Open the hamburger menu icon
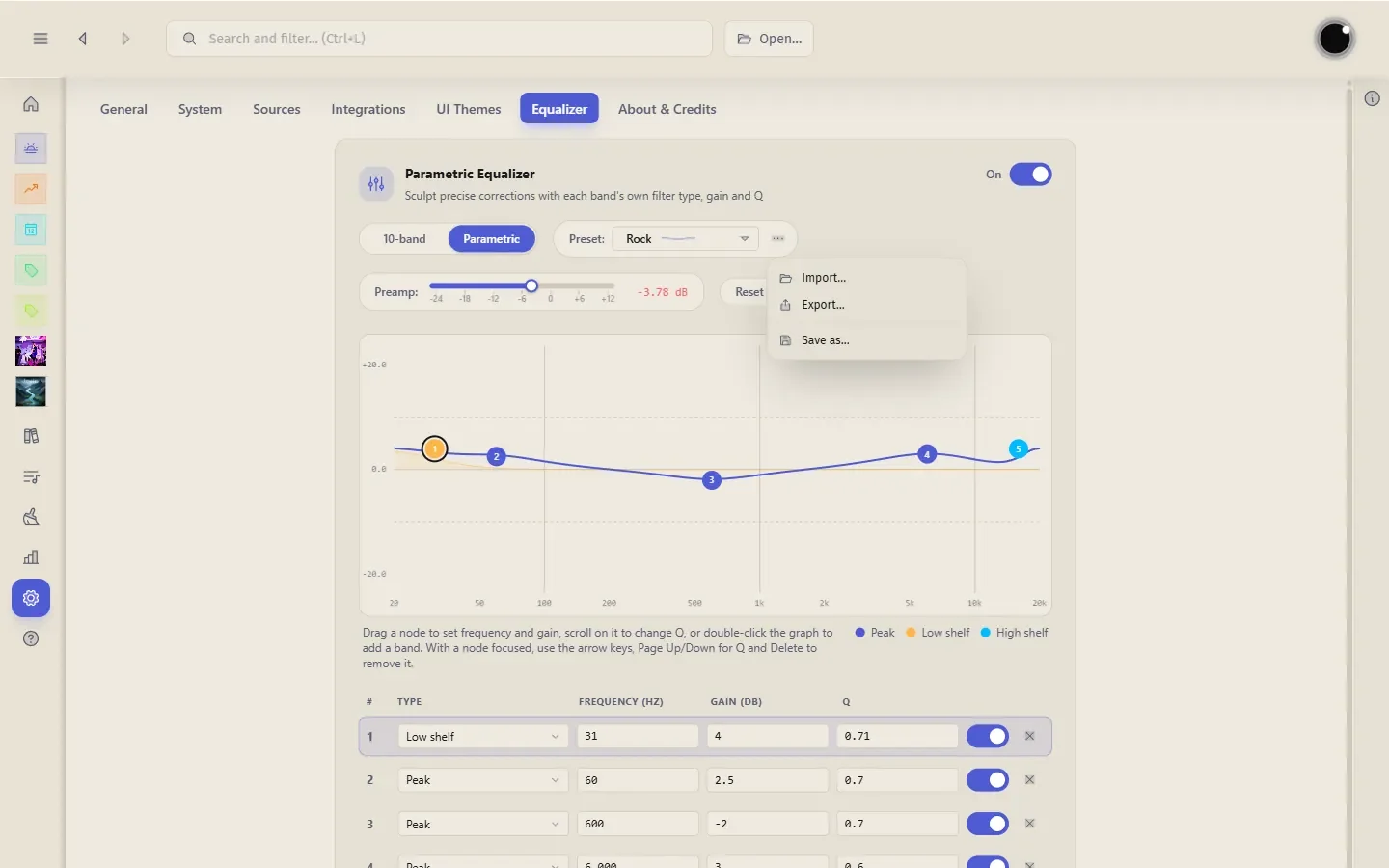1389x868 pixels. 41,39
